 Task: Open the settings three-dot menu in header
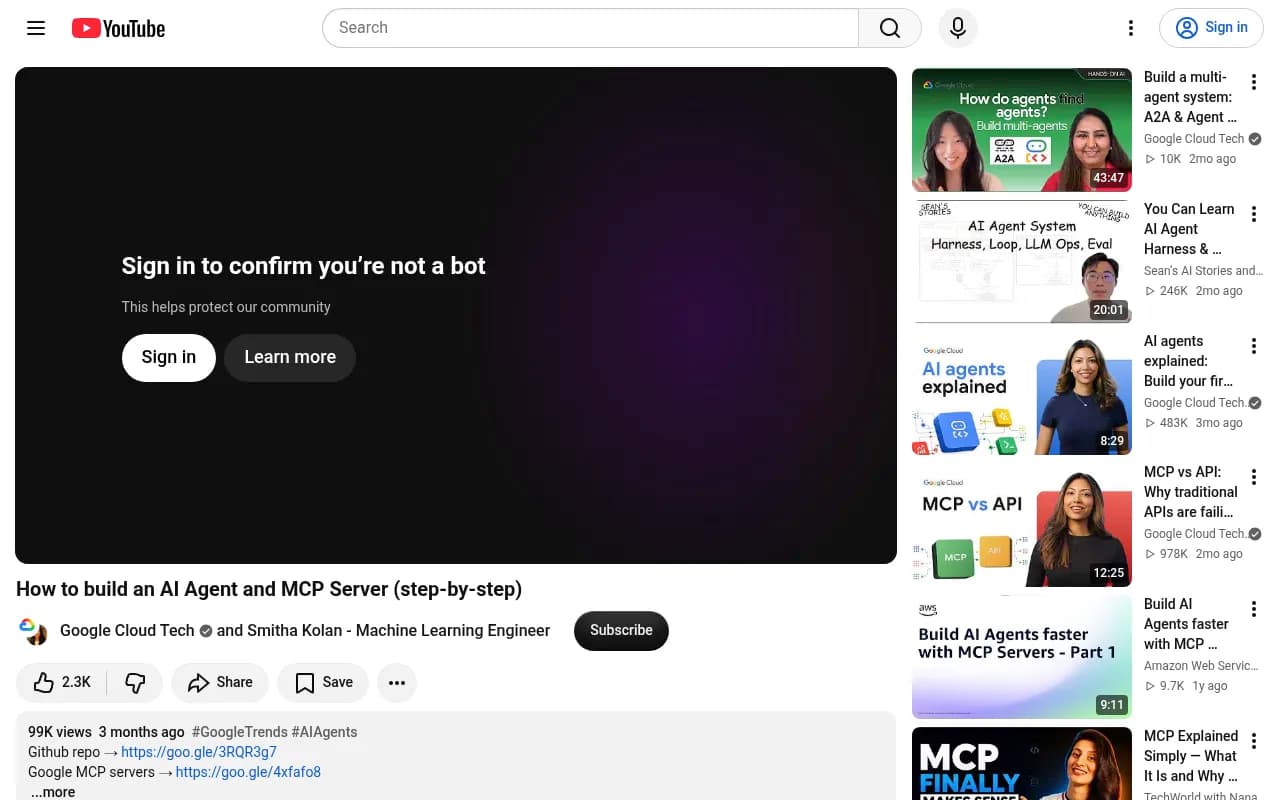1131,28
